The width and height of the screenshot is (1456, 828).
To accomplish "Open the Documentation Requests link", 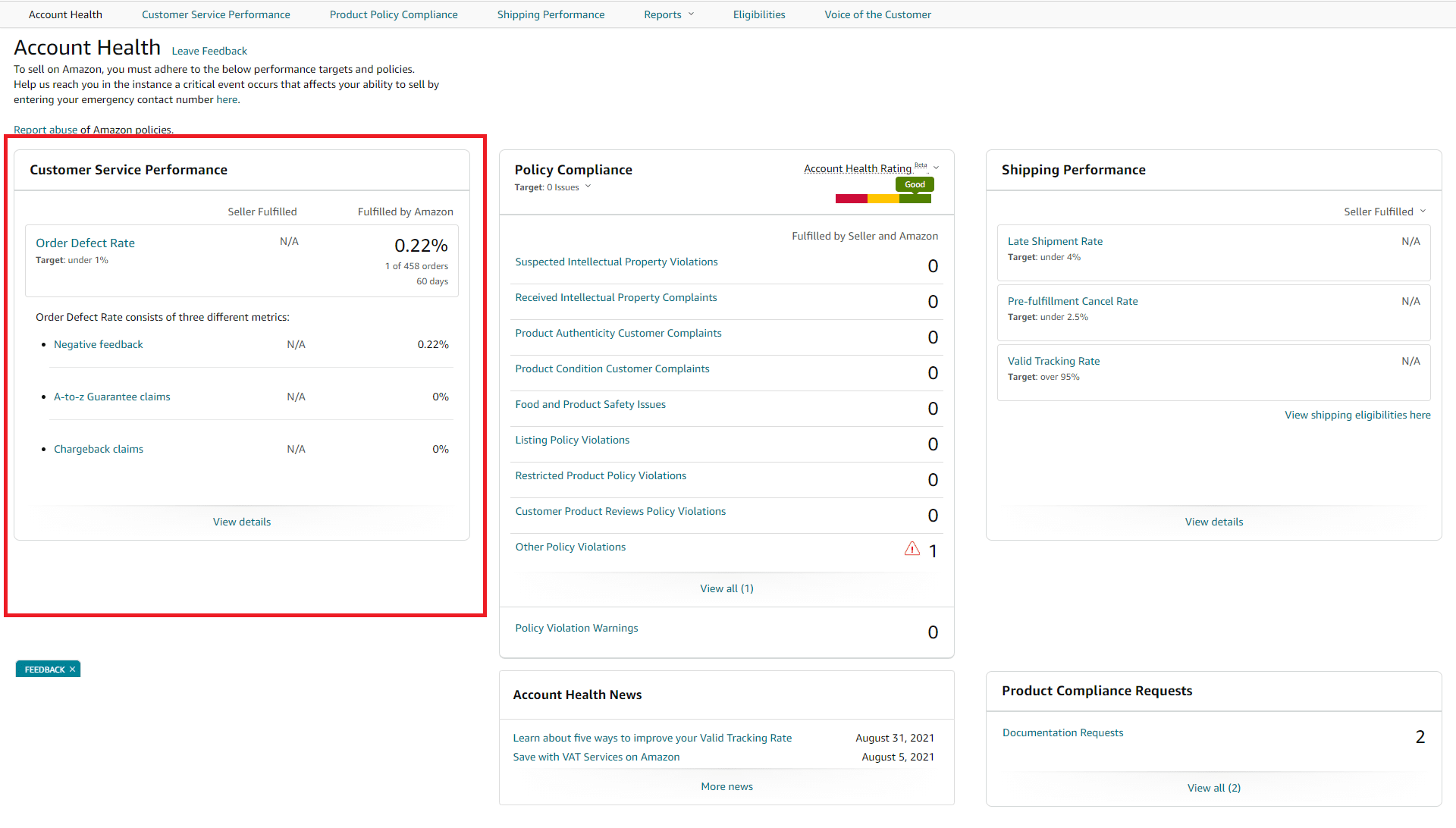I will (x=1062, y=732).
